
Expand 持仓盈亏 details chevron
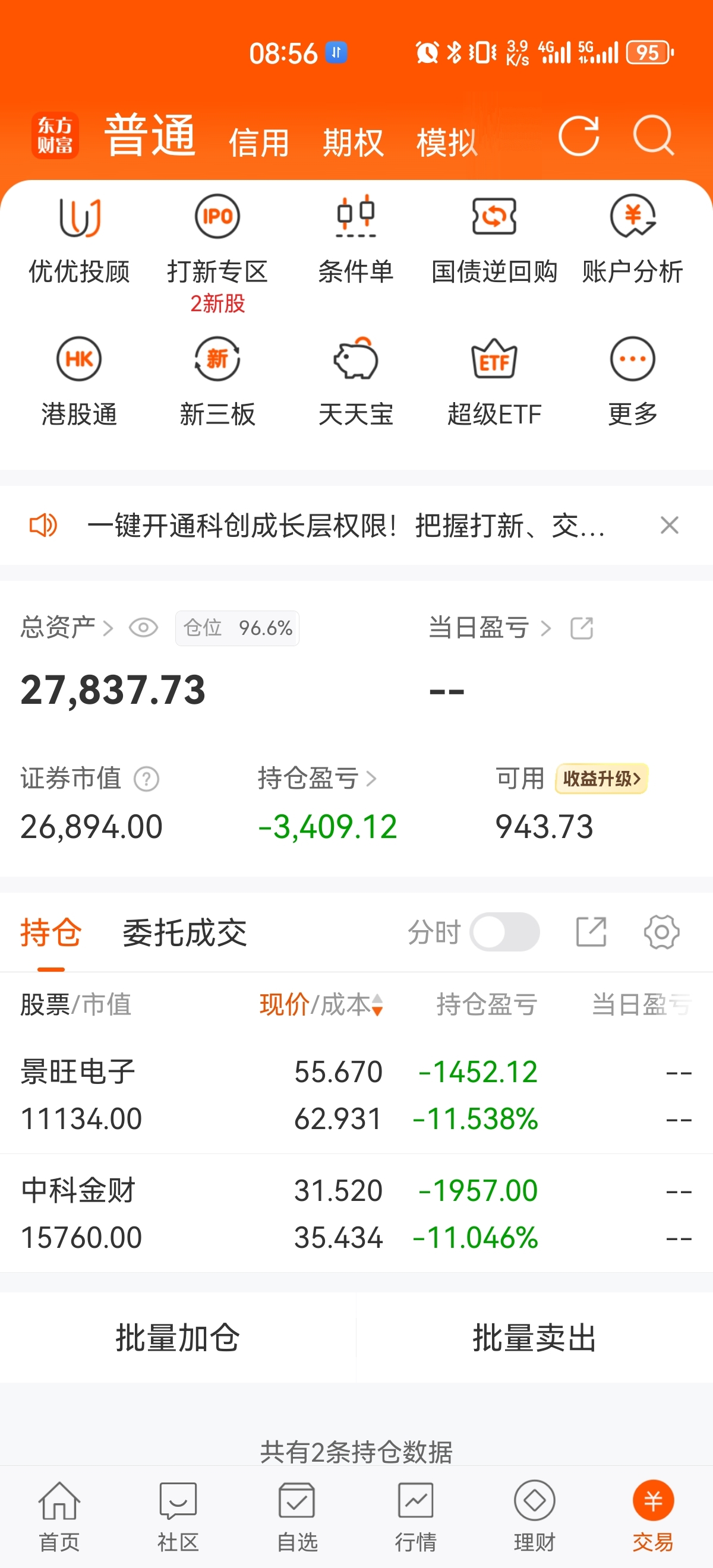(371, 779)
